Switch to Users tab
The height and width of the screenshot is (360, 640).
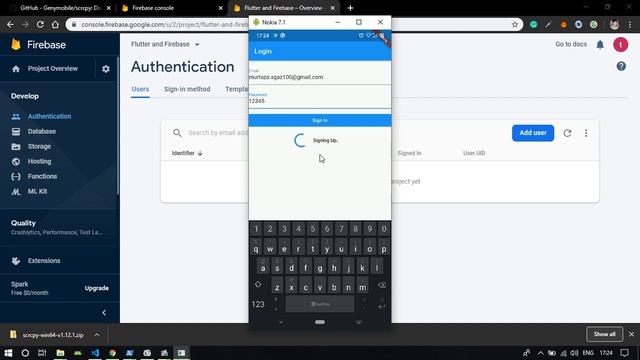tap(140, 89)
